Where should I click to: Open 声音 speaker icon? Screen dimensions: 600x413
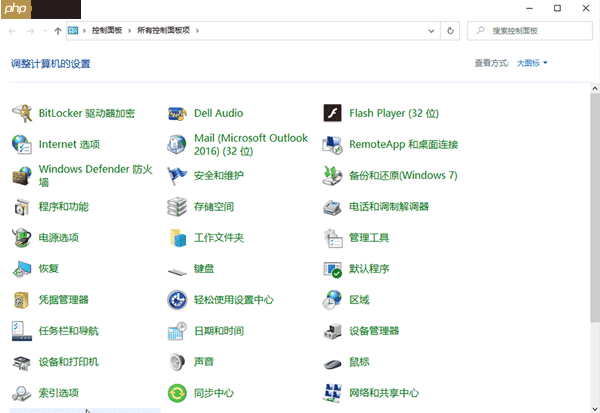coord(177,362)
